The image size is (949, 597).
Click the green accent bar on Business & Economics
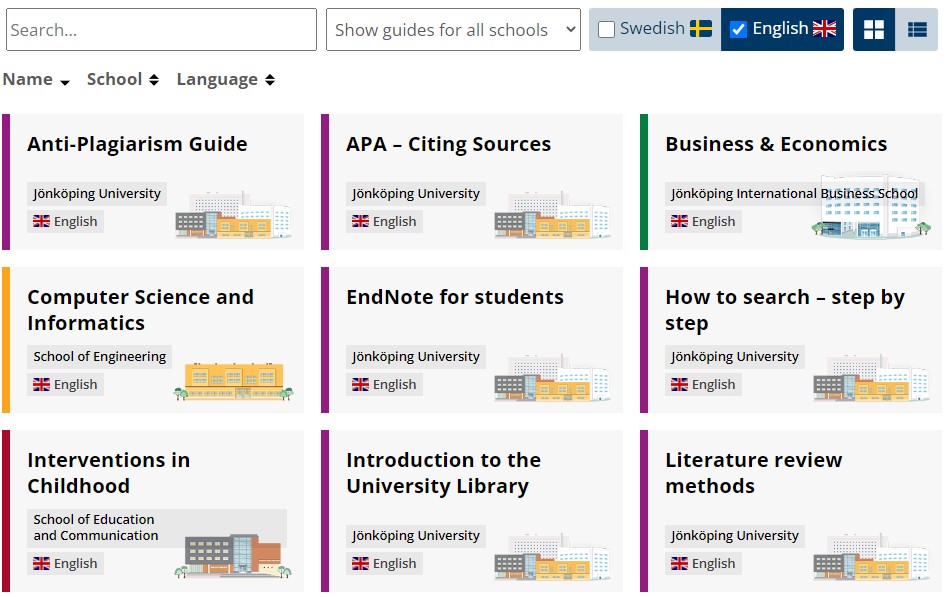(x=644, y=181)
